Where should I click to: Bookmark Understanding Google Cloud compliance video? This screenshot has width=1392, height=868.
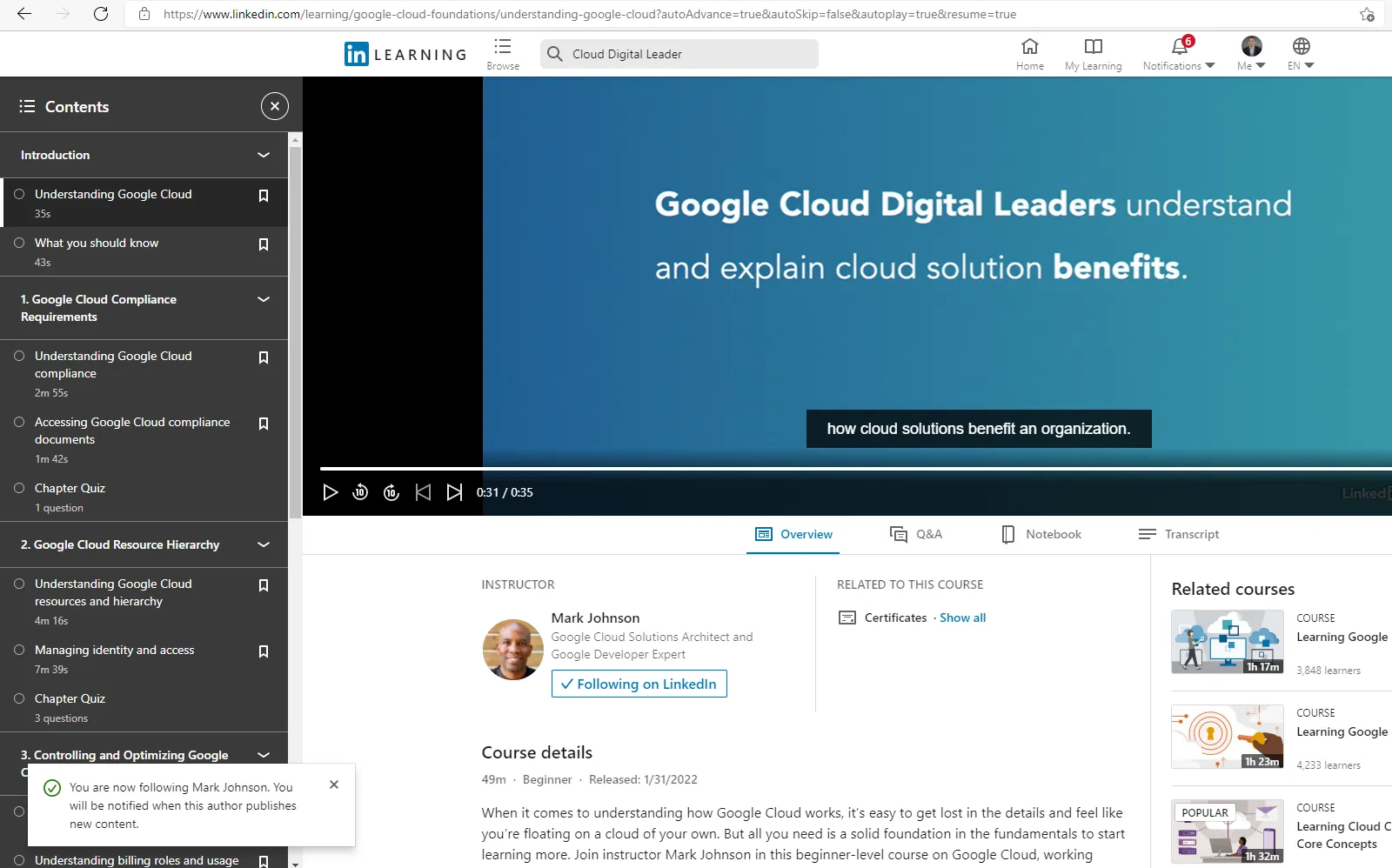pos(264,357)
